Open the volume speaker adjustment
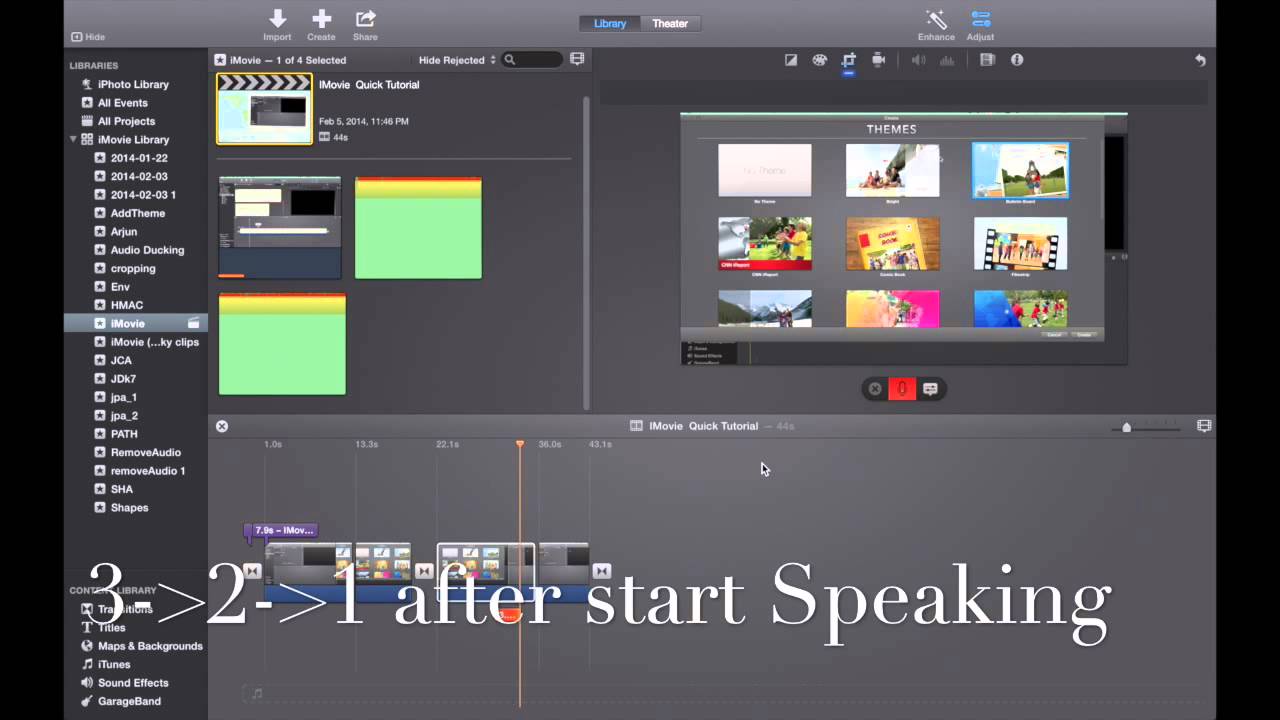The width and height of the screenshot is (1280, 720). pos(917,60)
